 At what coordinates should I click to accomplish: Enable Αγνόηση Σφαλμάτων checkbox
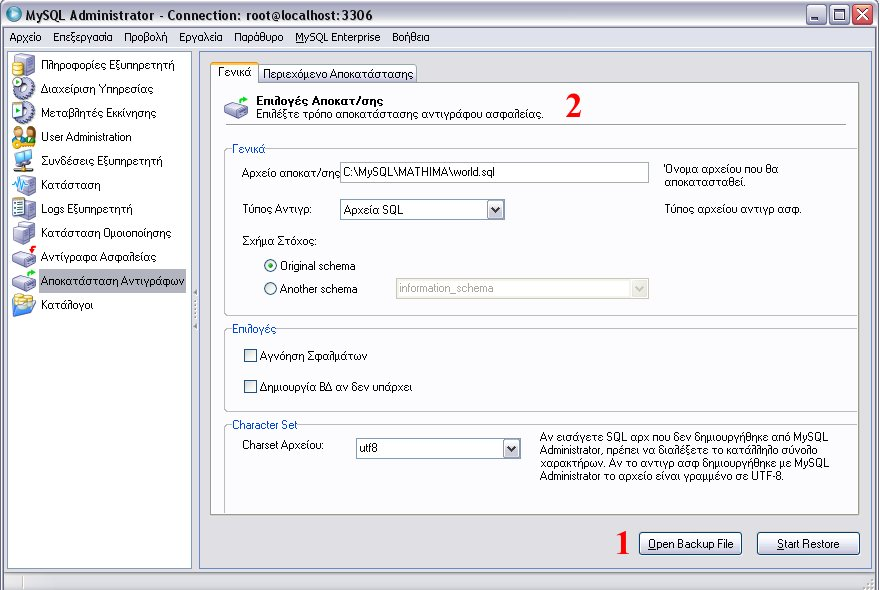[x=250, y=355]
